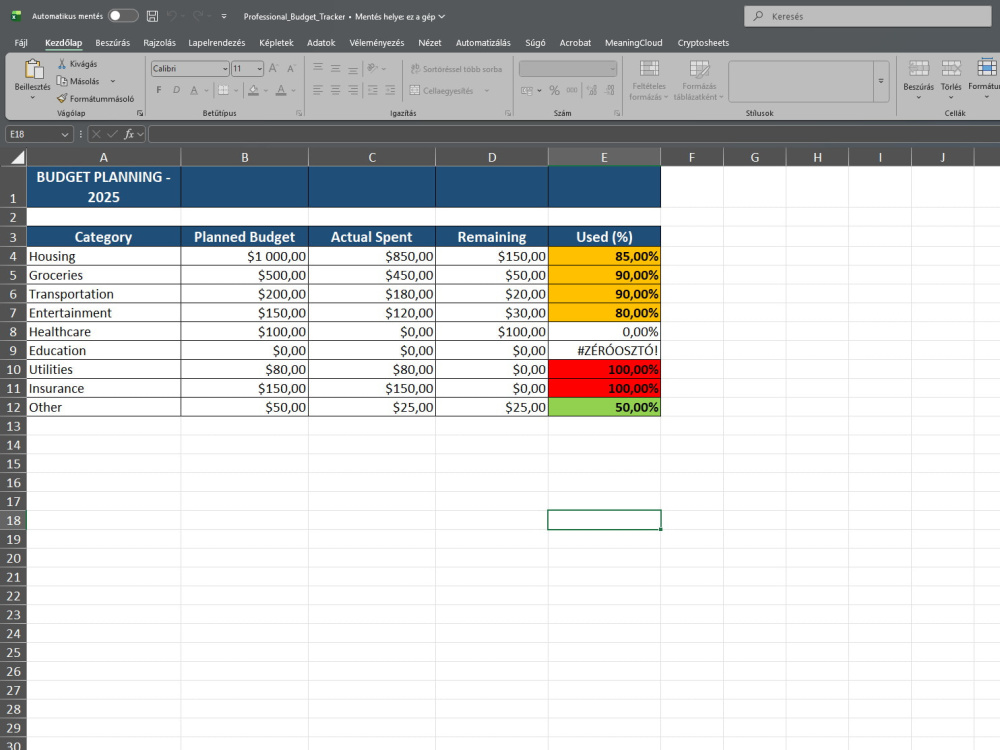Decrease decimal places

coord(610,90)
